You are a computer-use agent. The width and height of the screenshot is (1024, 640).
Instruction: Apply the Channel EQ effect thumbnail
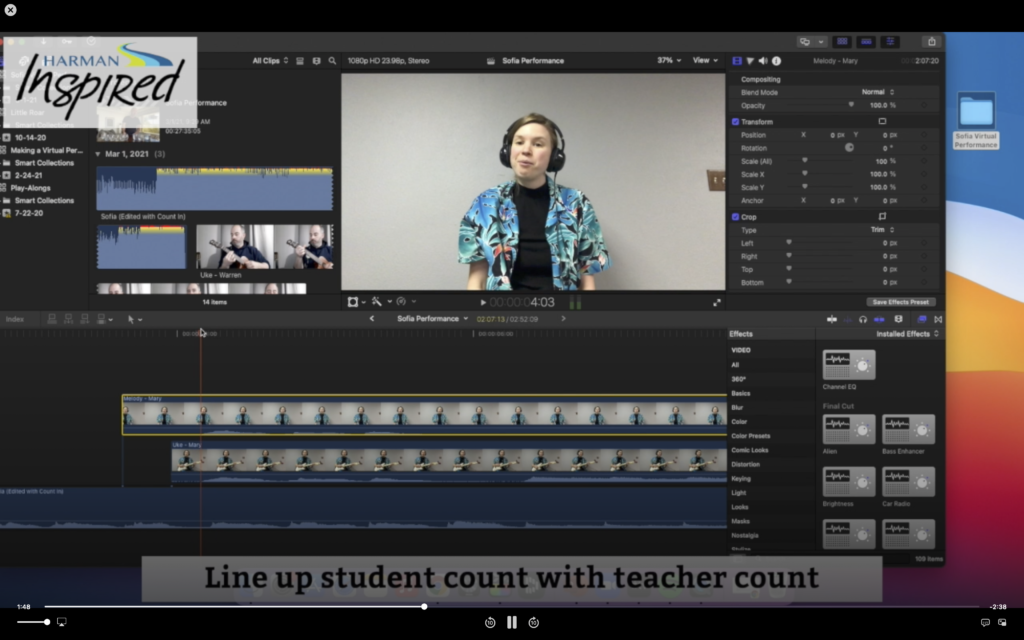[848, 365]
